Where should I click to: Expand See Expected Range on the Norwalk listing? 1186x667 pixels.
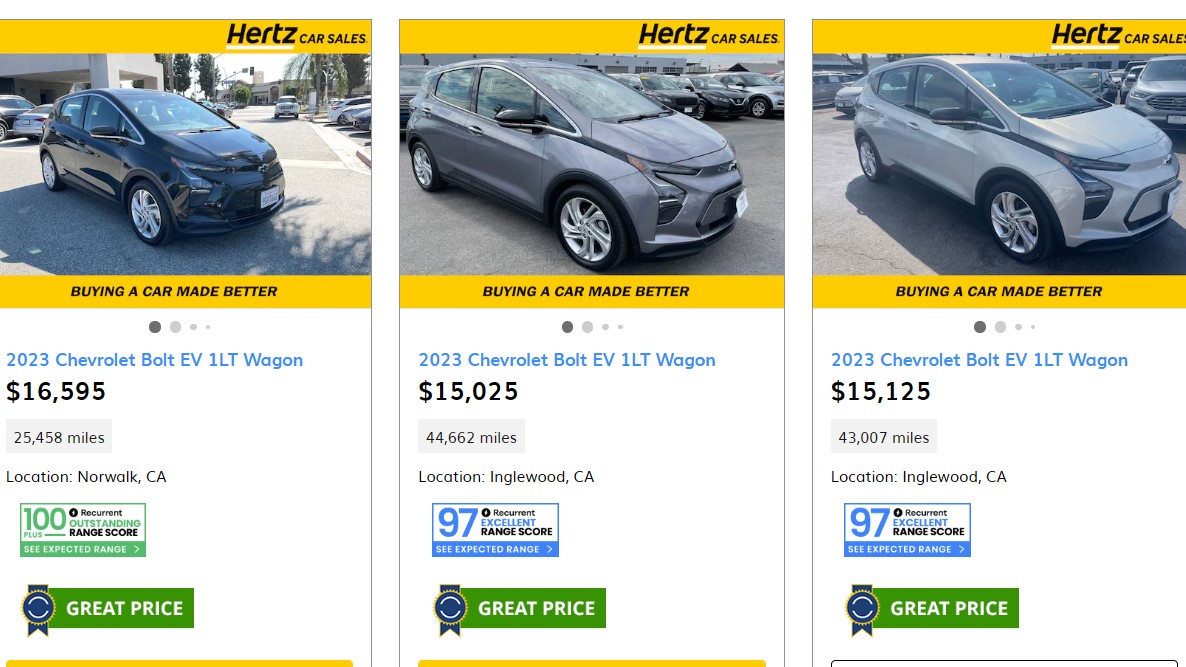pyautogui.click(x=82, y=549)
